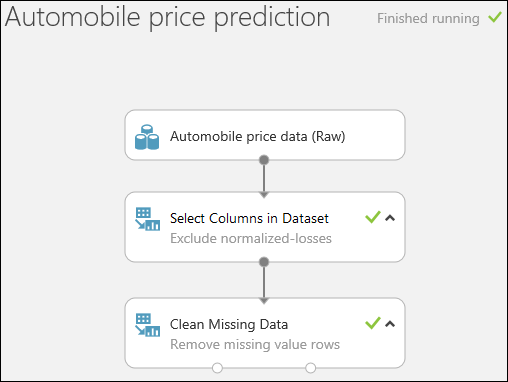Click the Exclude normalized-losses comment text
Screen dimensions: 508x382
coord(251,239)
